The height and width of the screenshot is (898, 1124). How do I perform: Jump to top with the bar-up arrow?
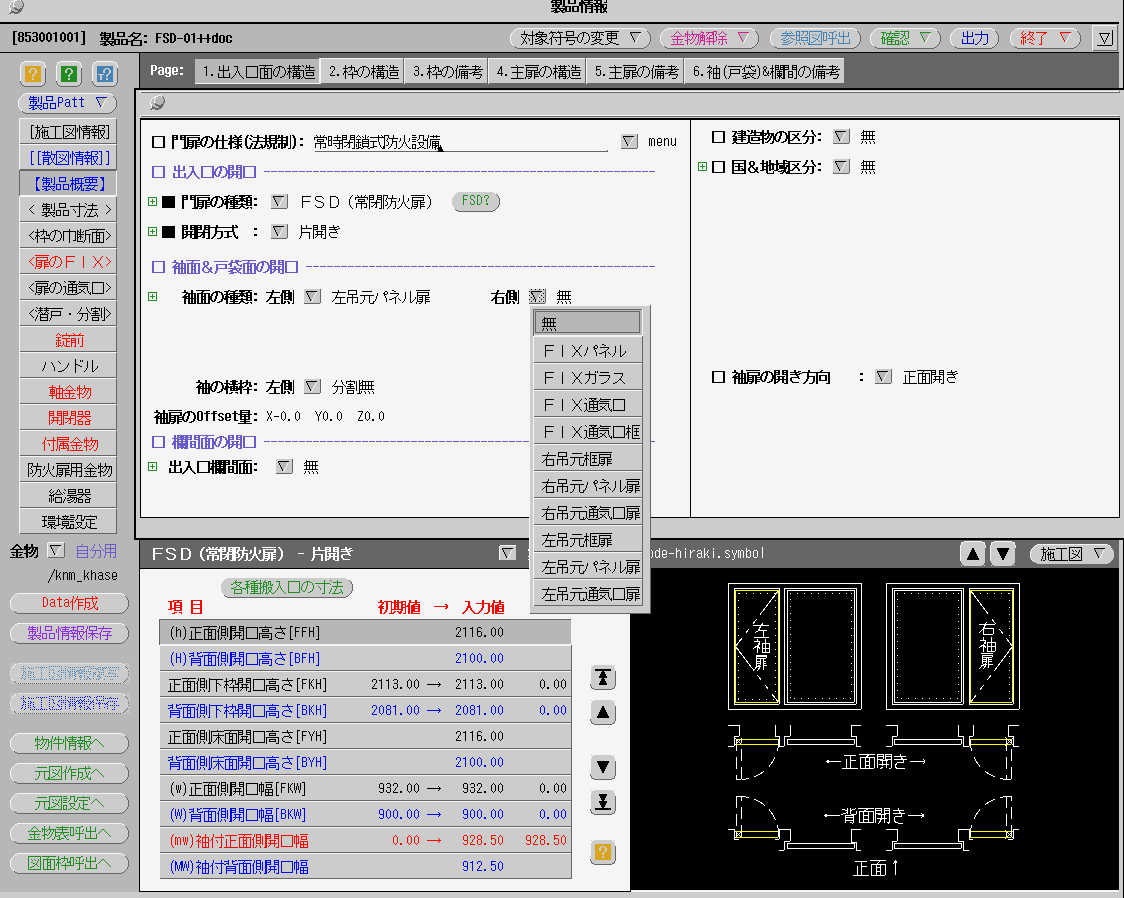(603, 677)
